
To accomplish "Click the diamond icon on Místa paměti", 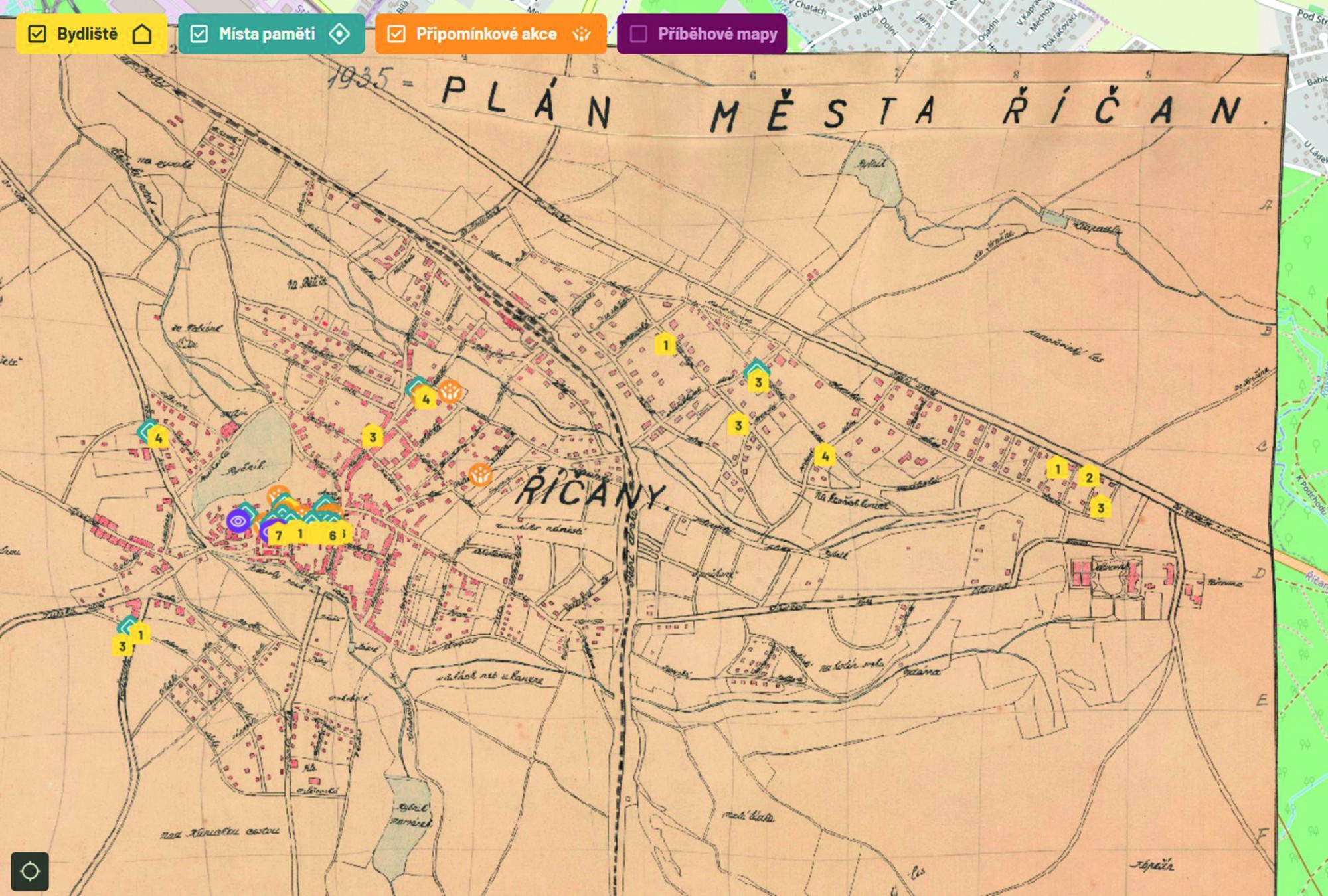I will (x=339, y=34).
